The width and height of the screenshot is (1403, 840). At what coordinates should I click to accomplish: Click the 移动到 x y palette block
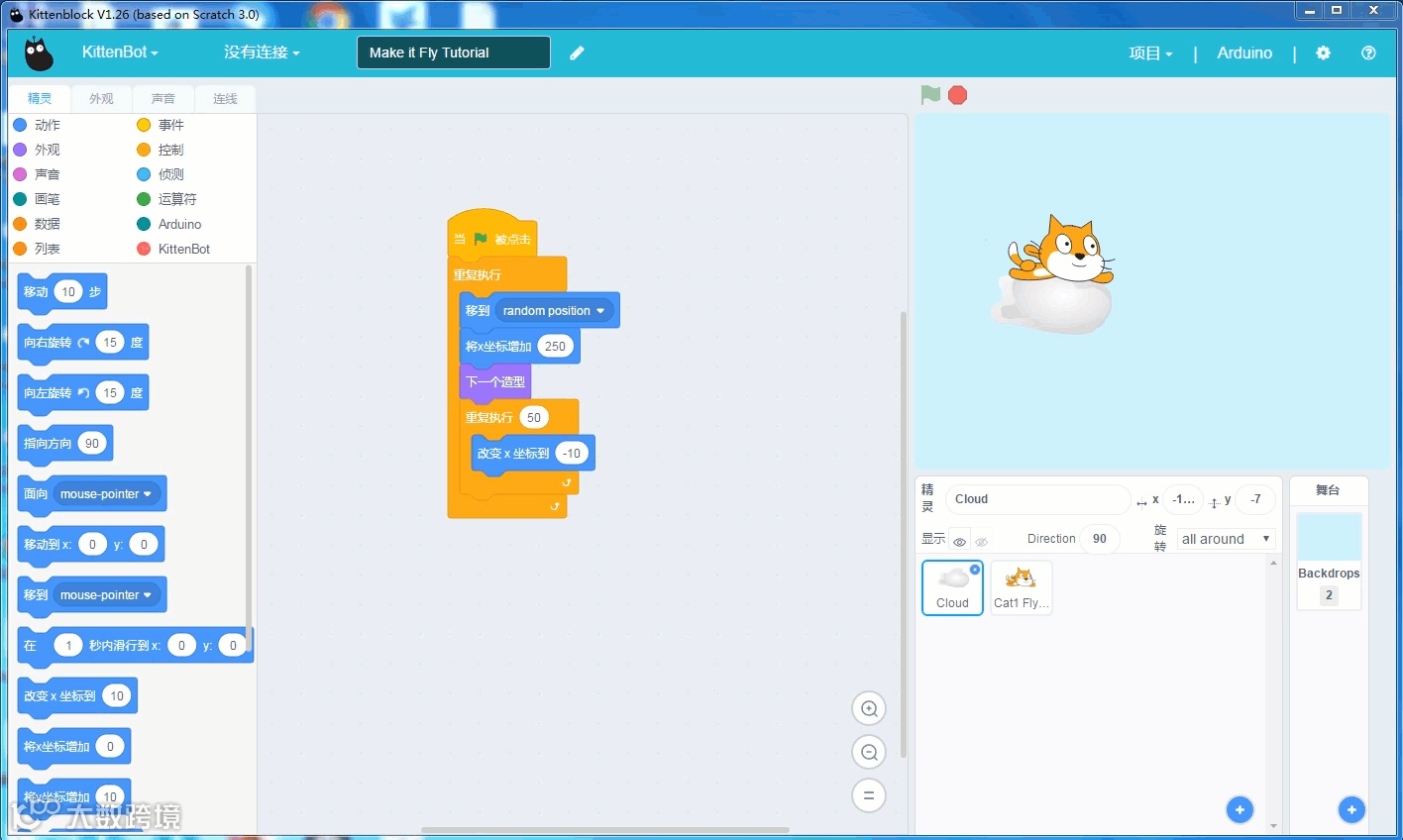click(x=91, y=545)
